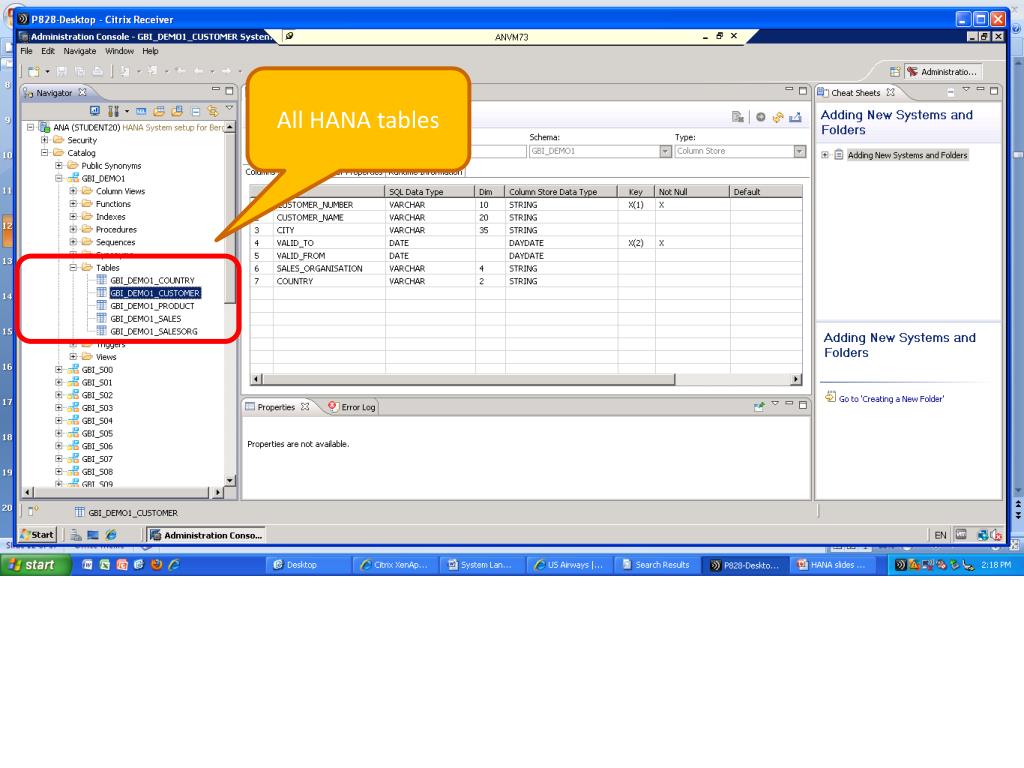The height and width of the screenshot is (768, 1024).
Task: Expand the GBI_S00 schema node
Action: coord(59,369)
